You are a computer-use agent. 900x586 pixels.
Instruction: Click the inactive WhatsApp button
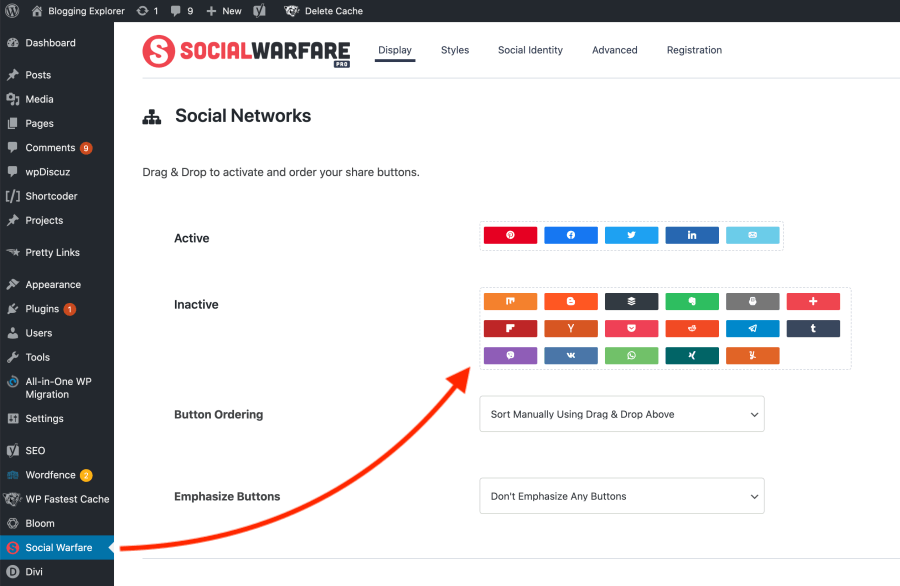point(631,355)
